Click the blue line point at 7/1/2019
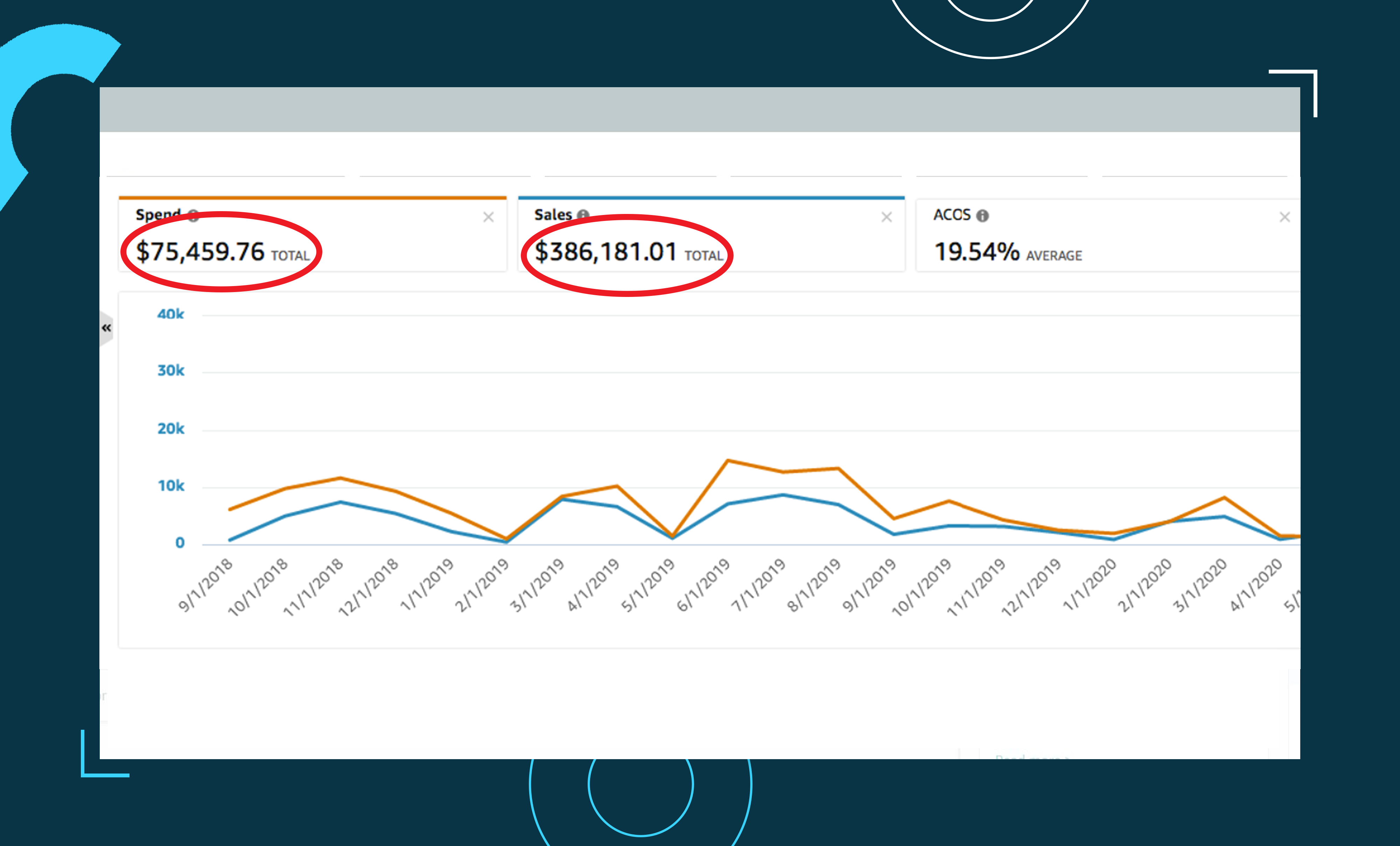Screen dimensions: 1400x846 coord(783,495)
